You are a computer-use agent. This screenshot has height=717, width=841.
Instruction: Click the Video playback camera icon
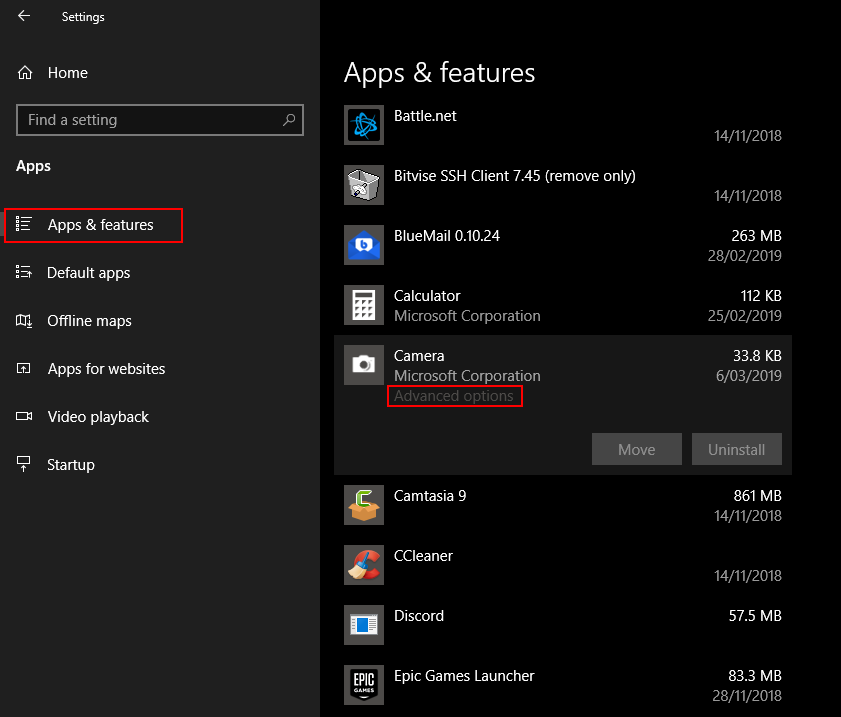click(24, 416)
